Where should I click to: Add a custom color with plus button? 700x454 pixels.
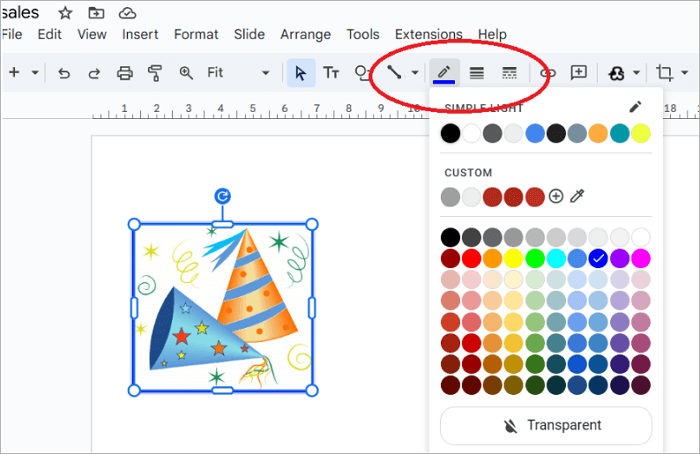556,197
